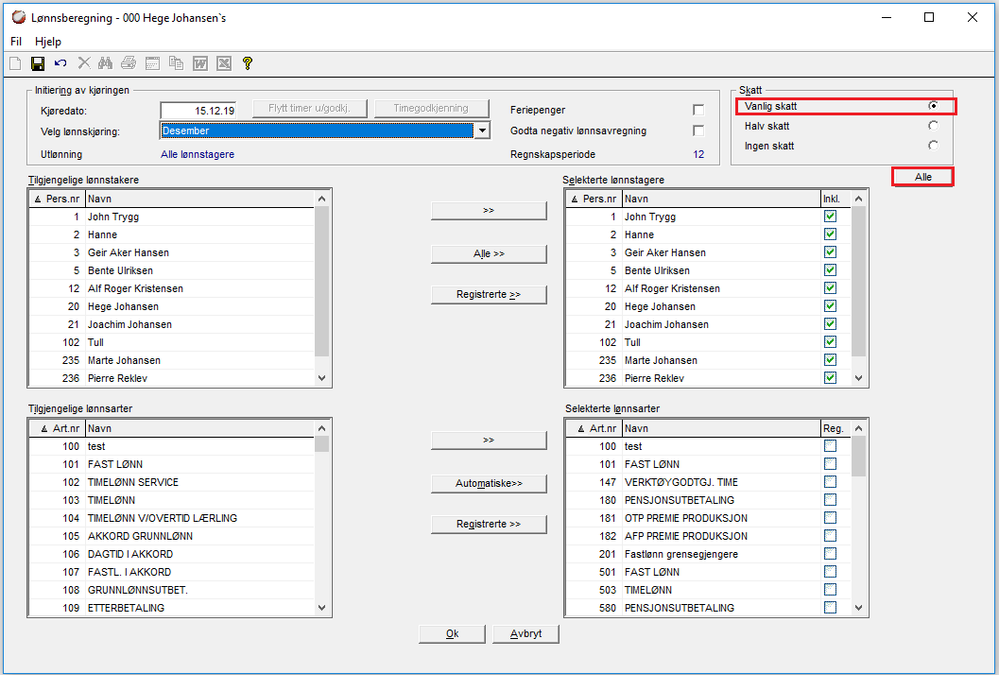Click the yellow question mark help icon
Image resolution: width=999 pixels, height=675 pixels.
(x=247, y=63)
